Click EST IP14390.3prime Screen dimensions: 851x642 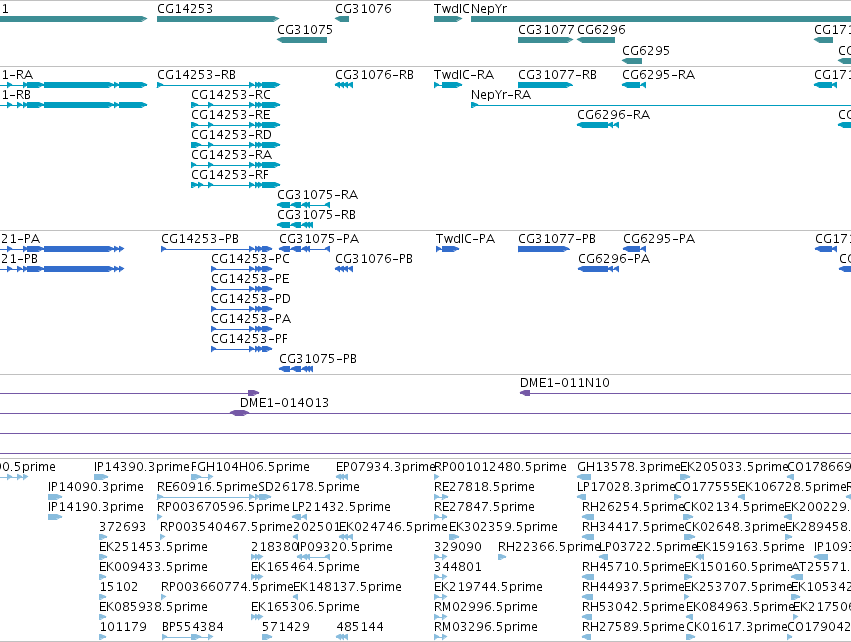pyautogui.click(x=142, y=467)
